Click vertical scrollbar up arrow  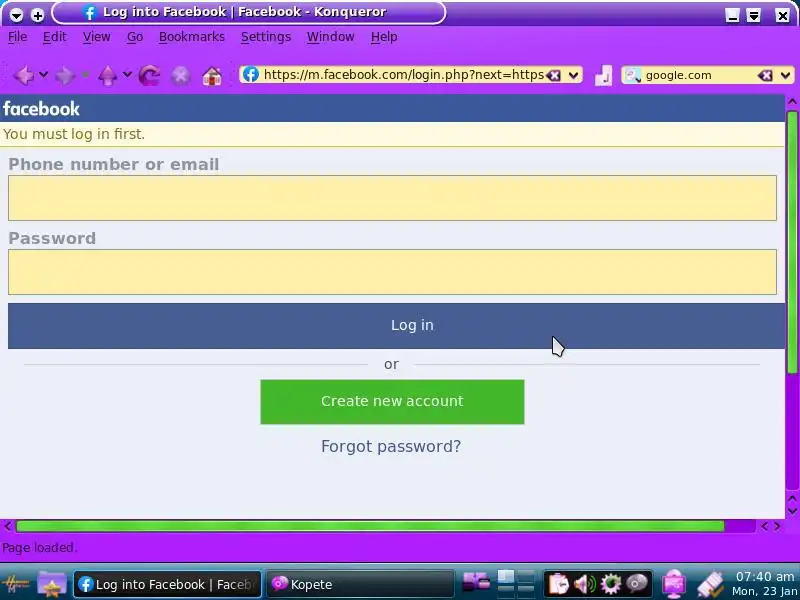click(x=792, y=102)
